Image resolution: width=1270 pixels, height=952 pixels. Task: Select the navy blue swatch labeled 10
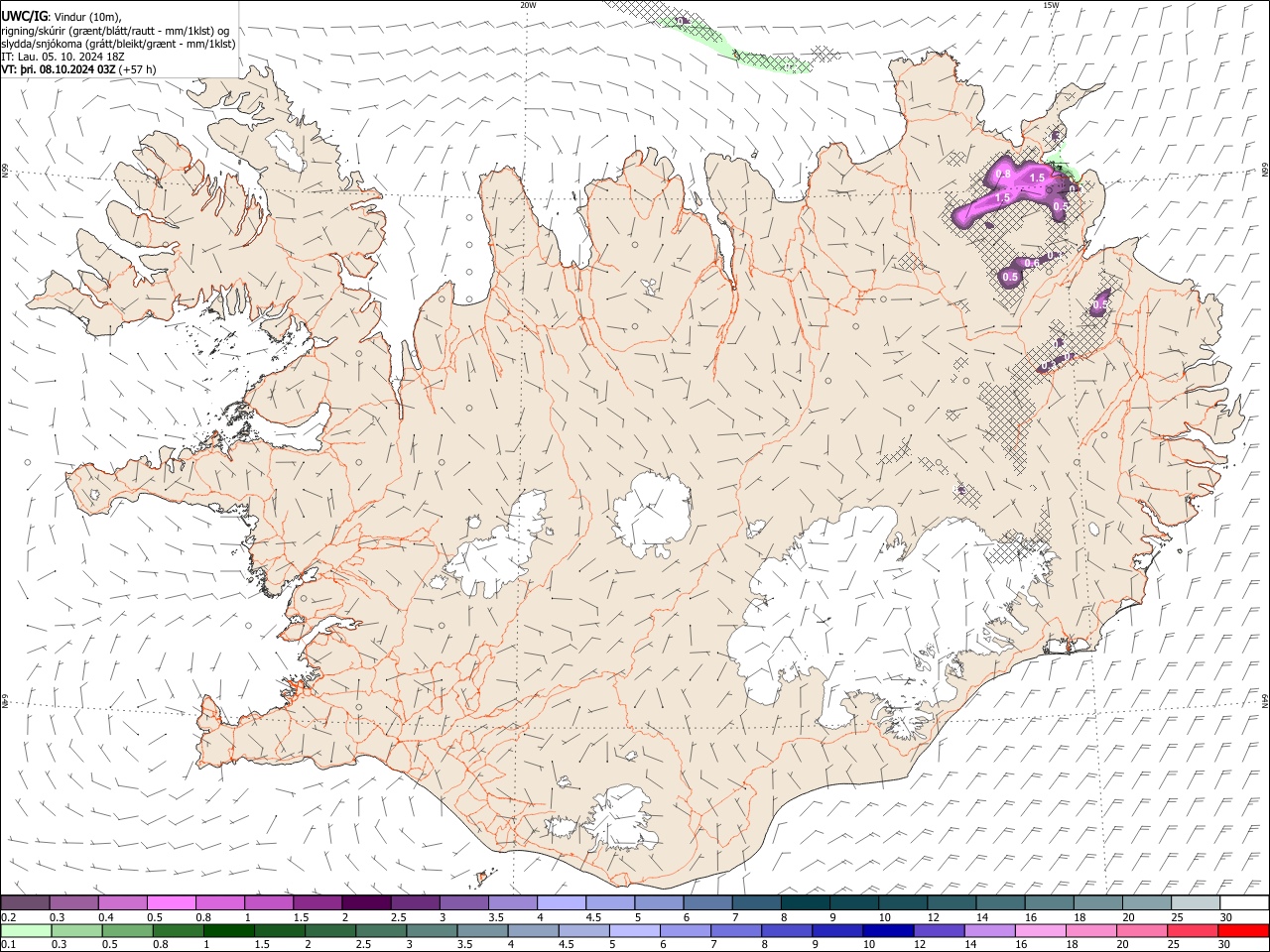(887, 930)
